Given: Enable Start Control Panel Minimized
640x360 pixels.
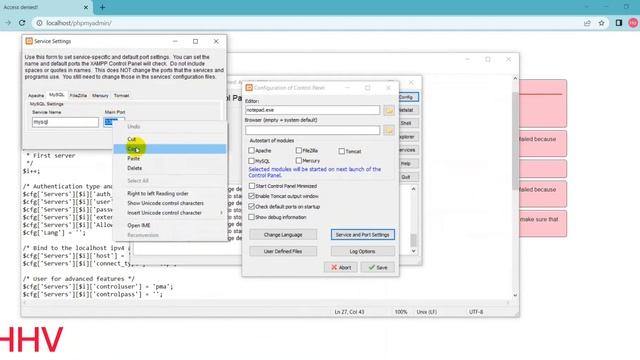Looking at the screenshot, I should [252, 186].
